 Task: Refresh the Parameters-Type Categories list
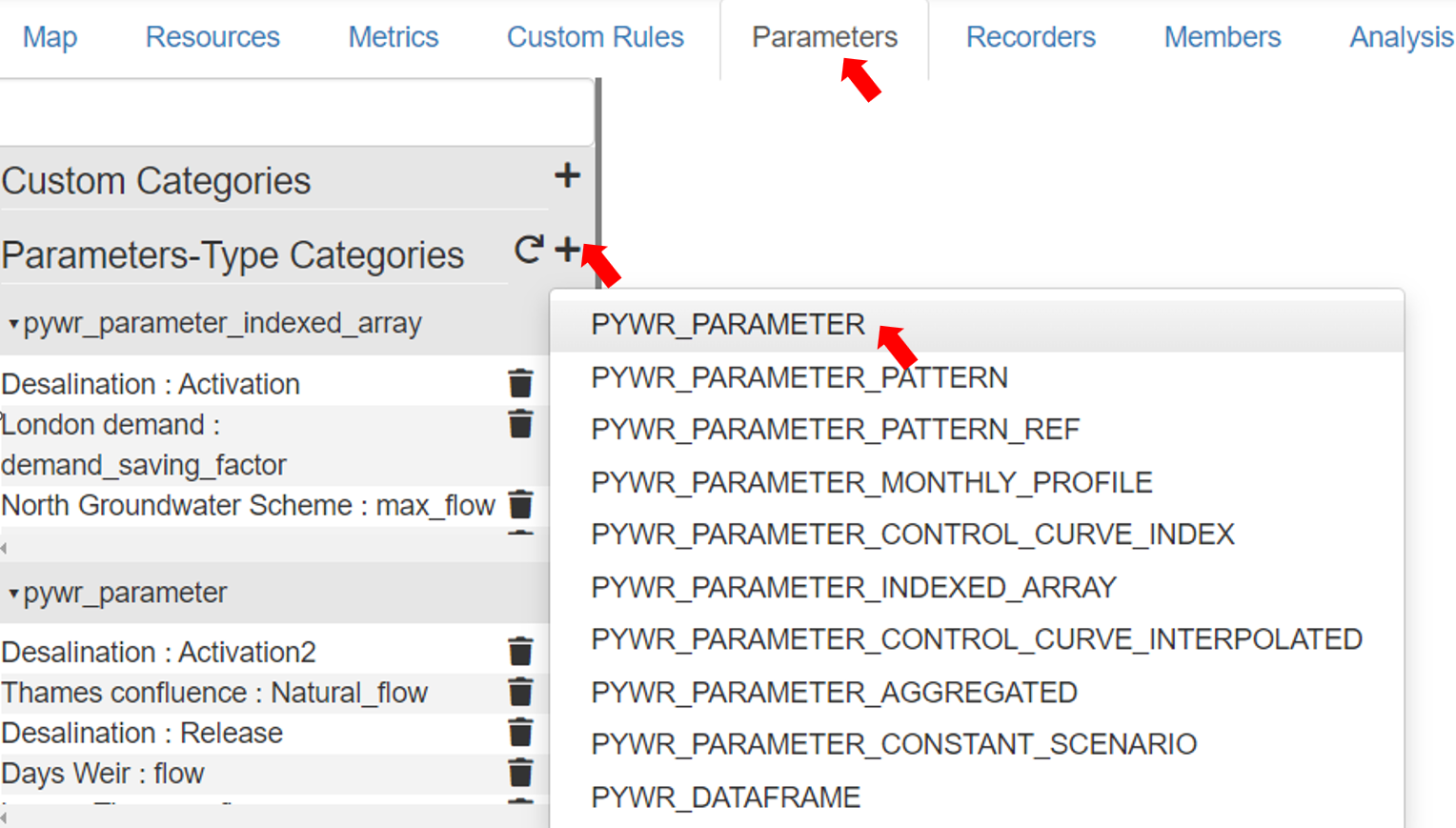(x=529, y=251)
